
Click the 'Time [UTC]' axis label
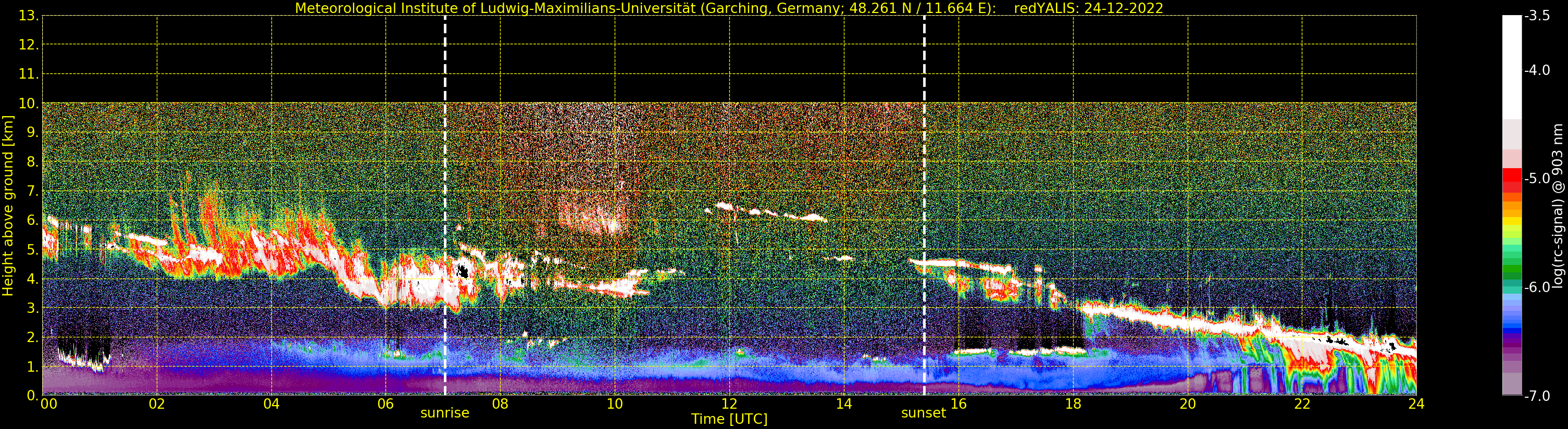pyautogui.click(x=729, y=419)
